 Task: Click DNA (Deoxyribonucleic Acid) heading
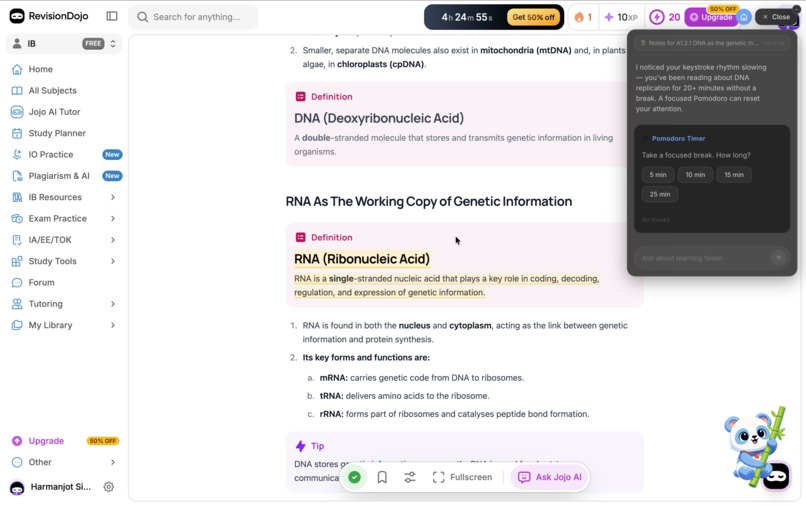(379, 118)
